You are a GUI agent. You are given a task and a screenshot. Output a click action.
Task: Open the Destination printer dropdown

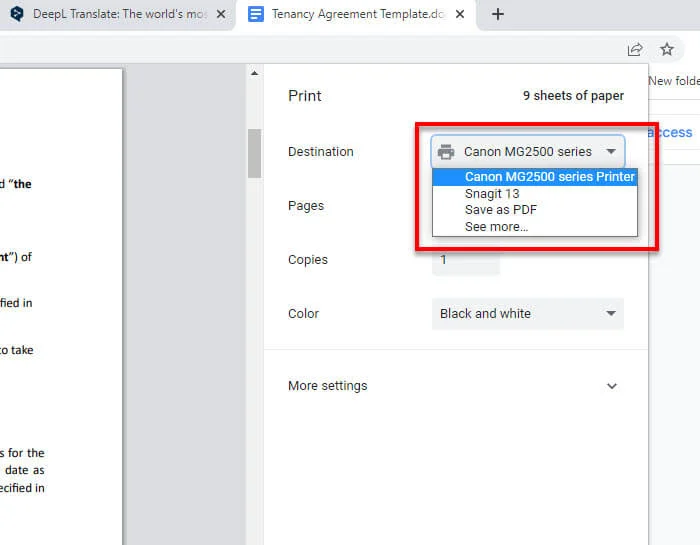point(528,152)
